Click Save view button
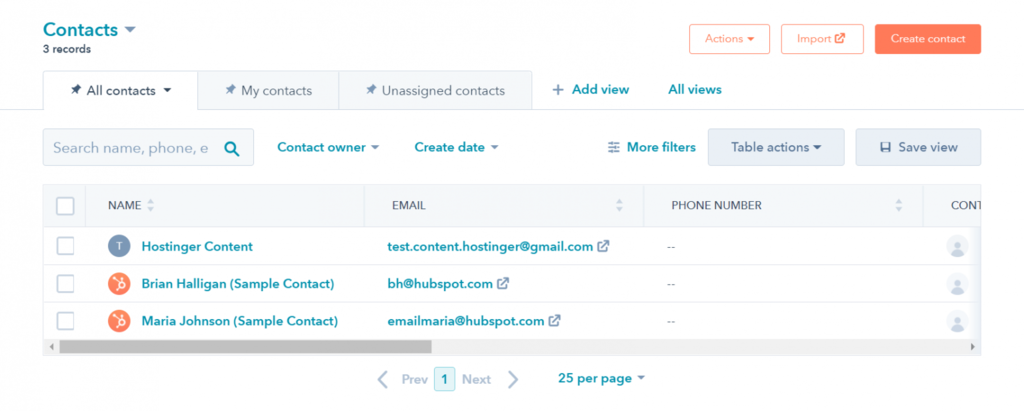Screen dimensions: 1024x411 [918, 147]
